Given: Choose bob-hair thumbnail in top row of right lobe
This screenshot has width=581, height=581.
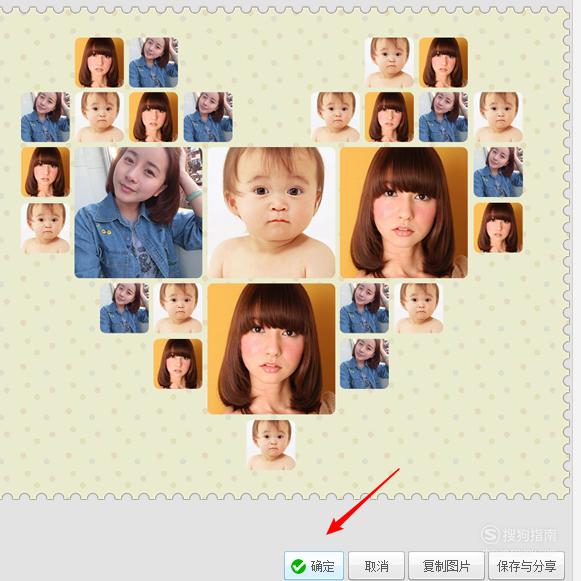Looking at the screenshot, I should (443, 62).
